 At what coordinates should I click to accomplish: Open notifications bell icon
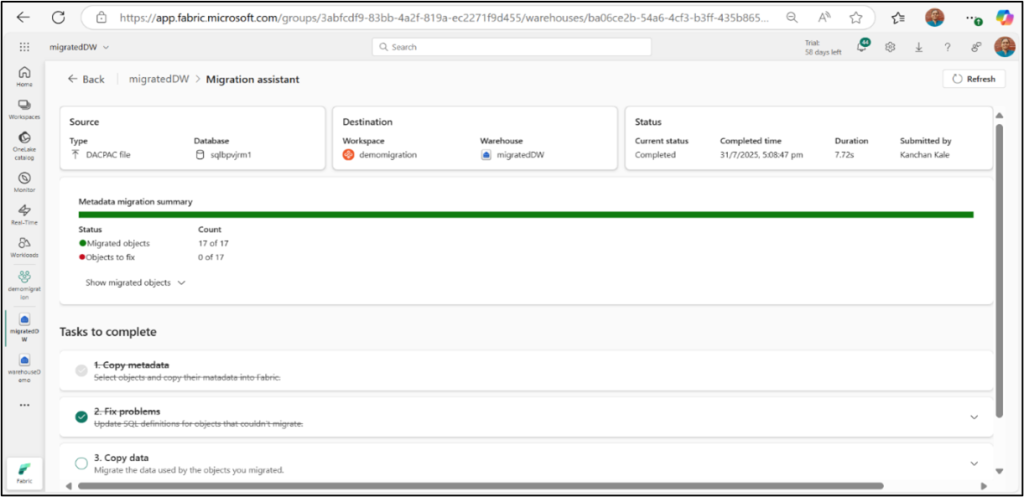tap(862, 46)
